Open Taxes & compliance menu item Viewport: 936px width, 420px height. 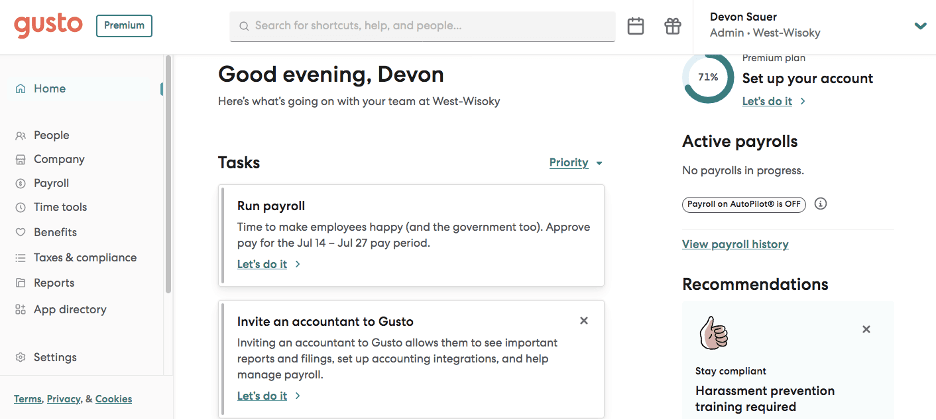tap(85, 257)
